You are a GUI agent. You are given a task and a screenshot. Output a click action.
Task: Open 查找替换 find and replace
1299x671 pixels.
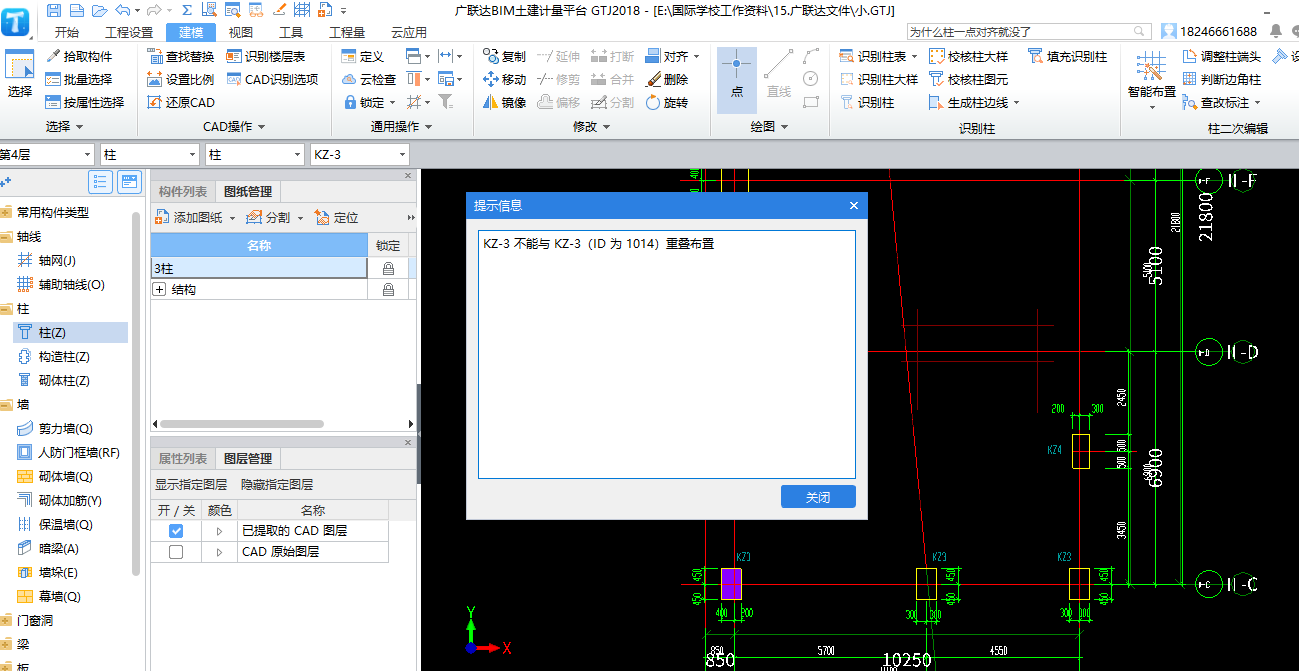click(181, 56)
